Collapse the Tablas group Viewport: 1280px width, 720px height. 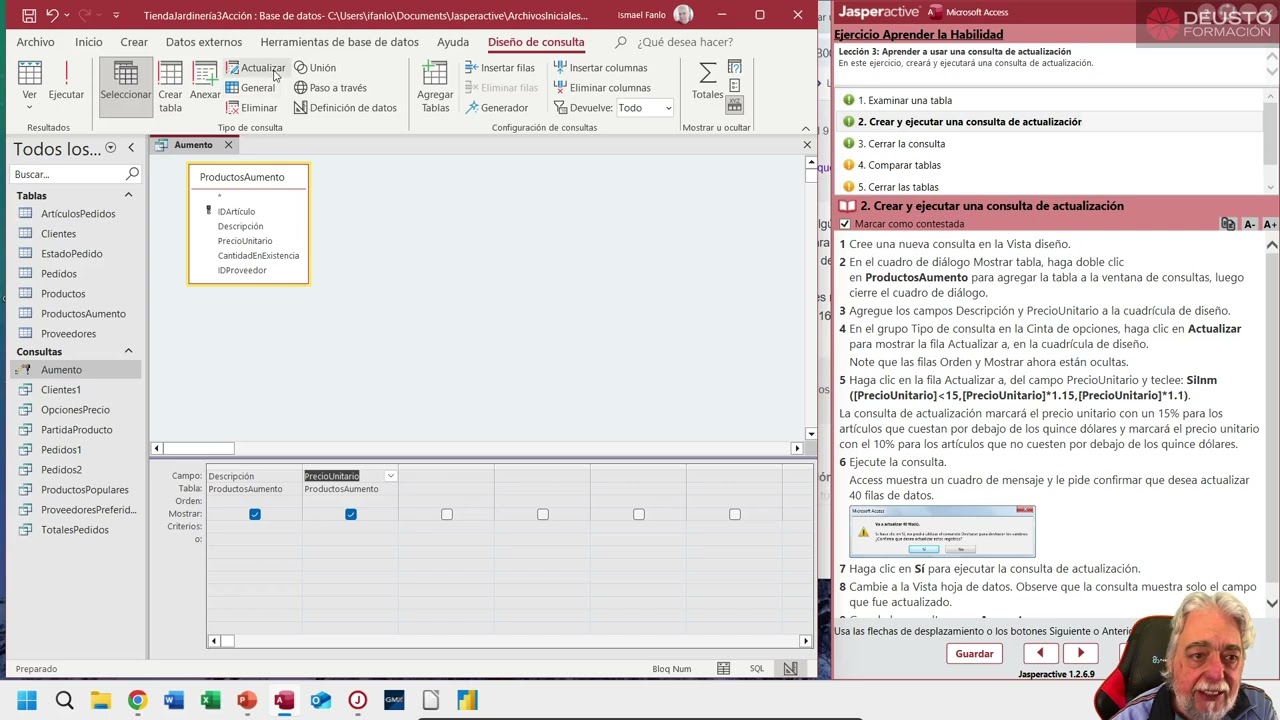[128, 196]
